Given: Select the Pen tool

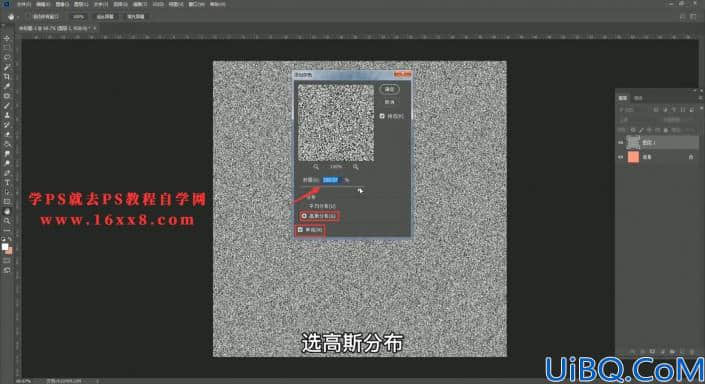Looking at the screenshot, I should click(x=7, y=173).
